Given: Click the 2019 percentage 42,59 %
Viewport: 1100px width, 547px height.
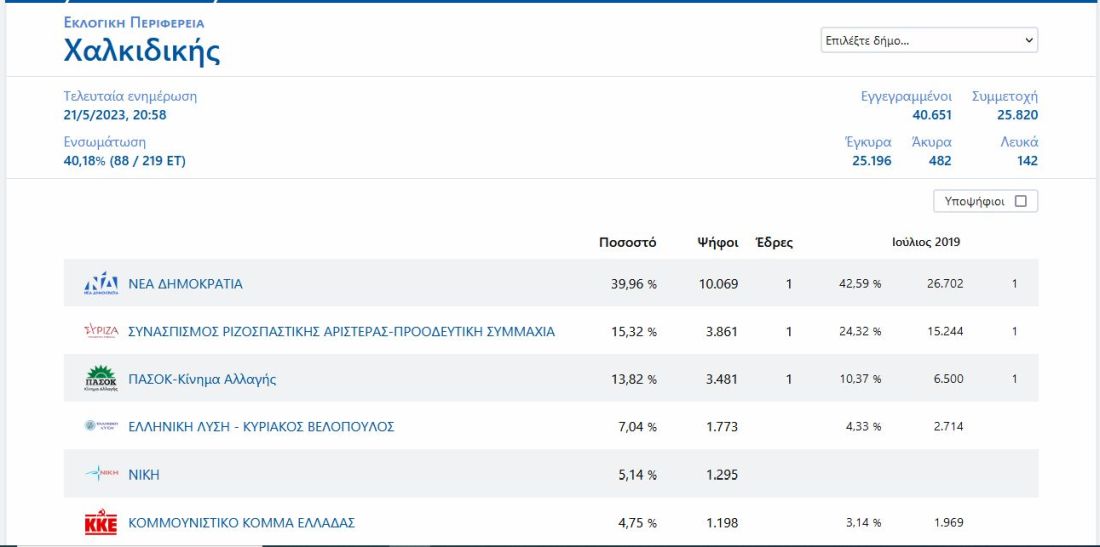Looking at the screenshot, I should pyautogui.click(x=860, y=284).
